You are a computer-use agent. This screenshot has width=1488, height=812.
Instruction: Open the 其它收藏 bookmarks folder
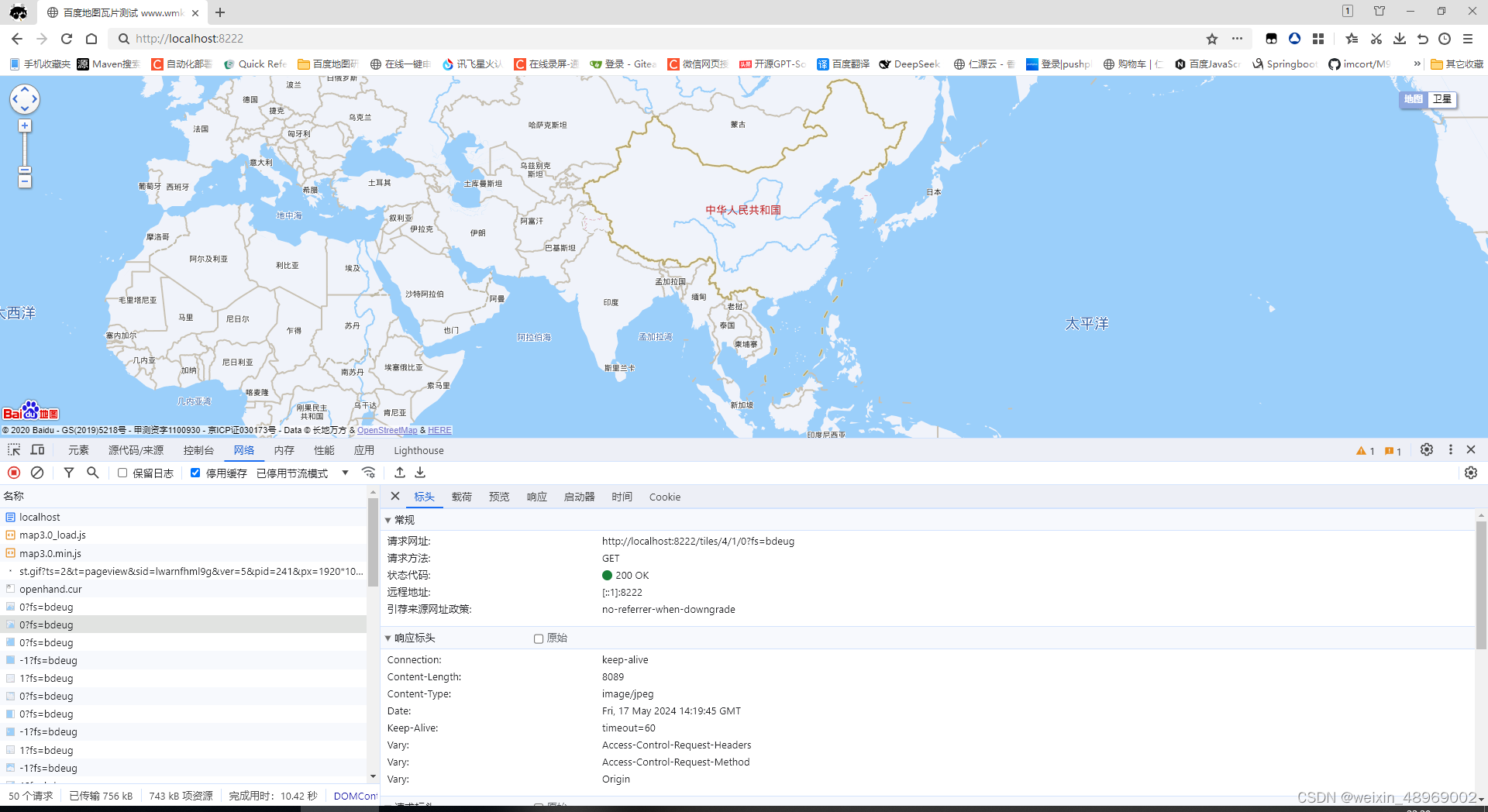tap(1457, 64)
